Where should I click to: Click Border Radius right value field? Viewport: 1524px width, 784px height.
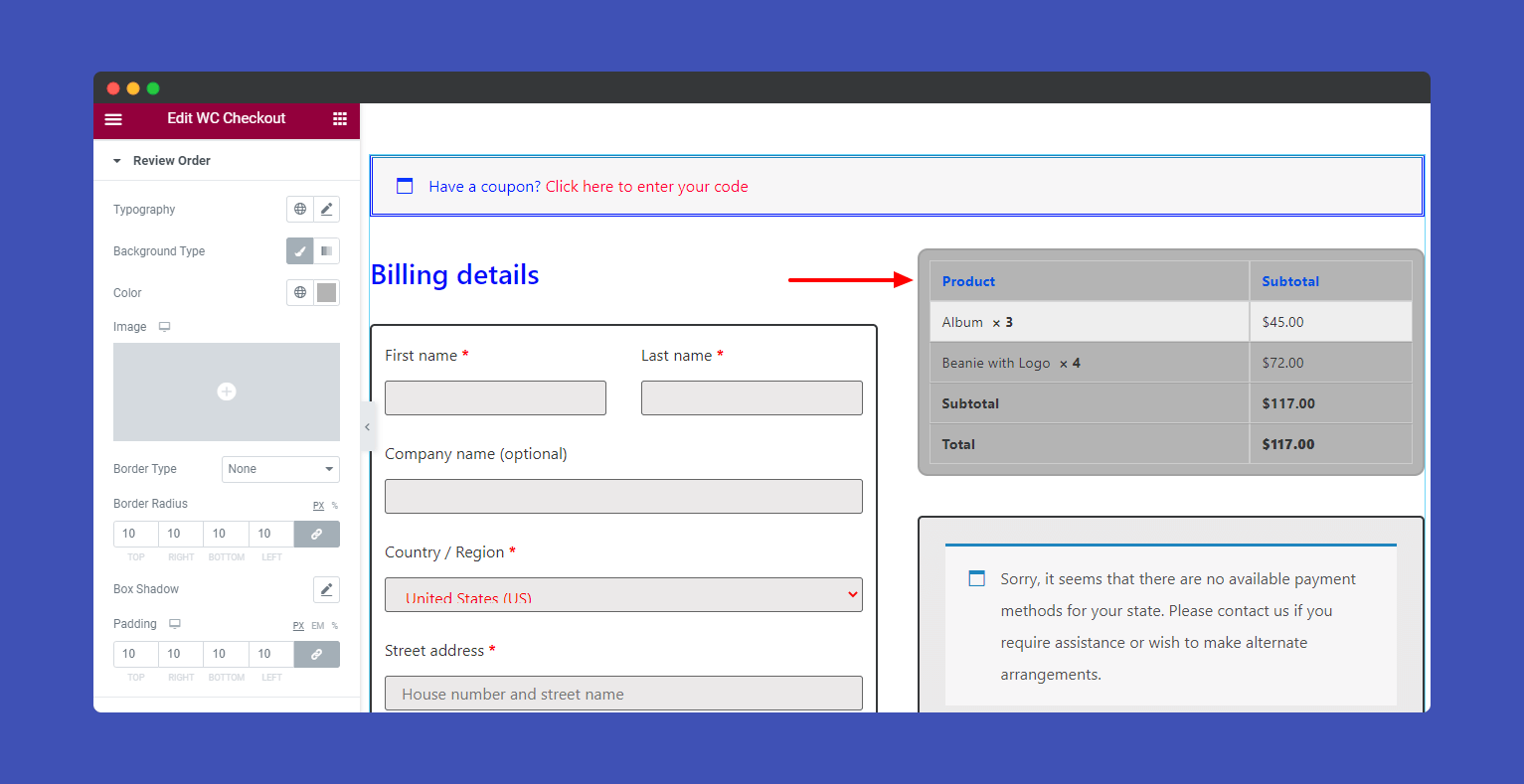(x=181, y=535)
